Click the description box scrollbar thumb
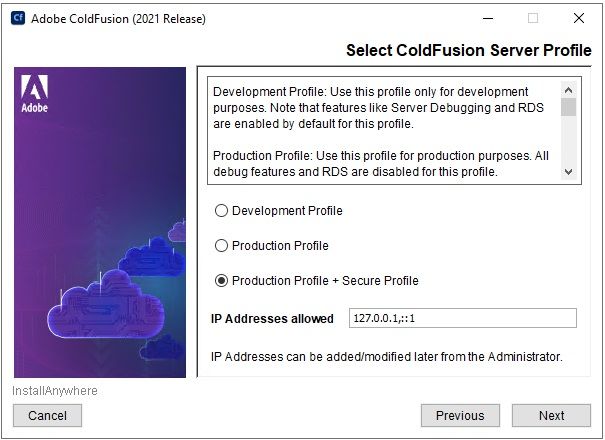 pyautogui.click(x=568, y=107)
